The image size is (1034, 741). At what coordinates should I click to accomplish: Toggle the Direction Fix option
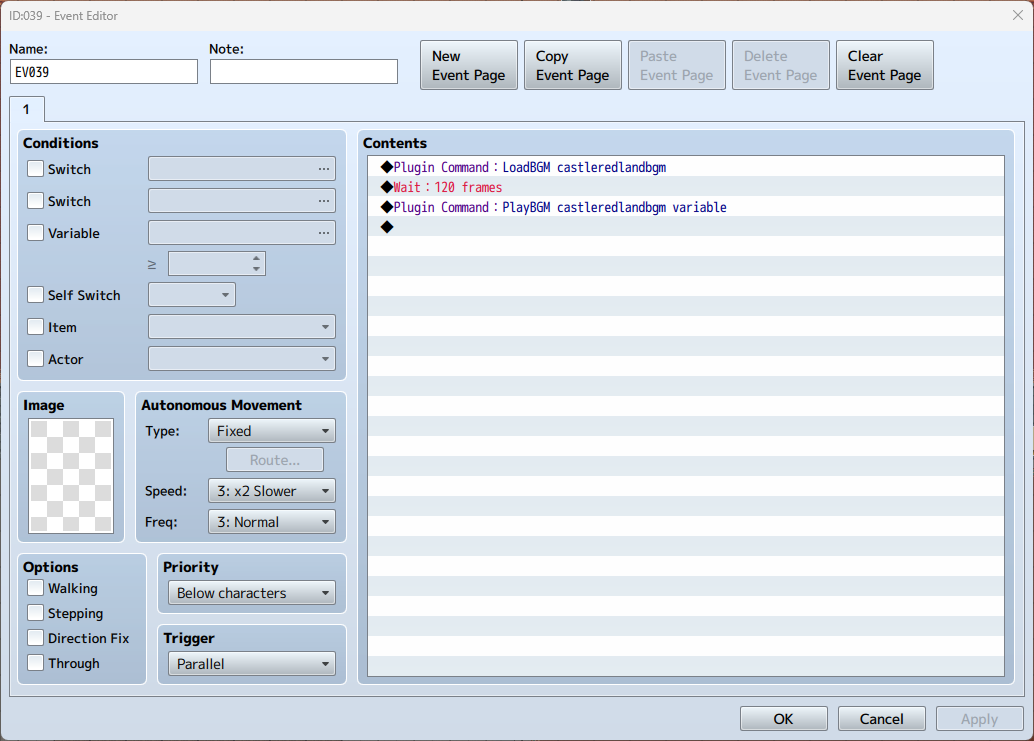click(36, 637)
